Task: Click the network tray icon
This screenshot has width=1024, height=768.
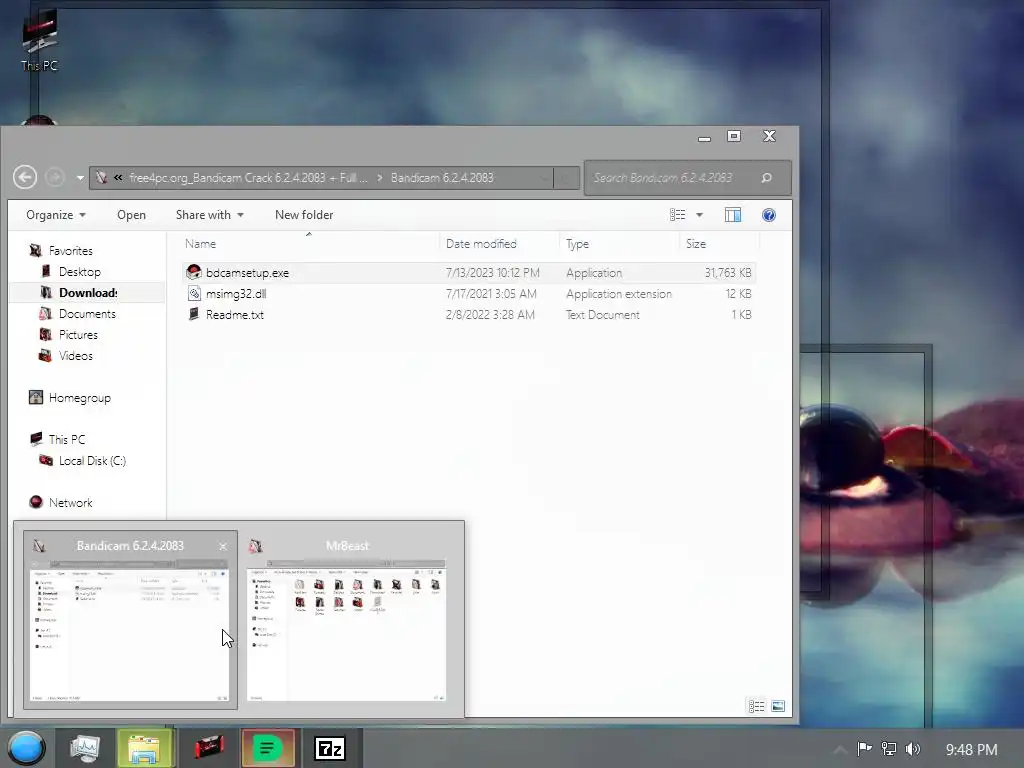Action: pos(889,748)
